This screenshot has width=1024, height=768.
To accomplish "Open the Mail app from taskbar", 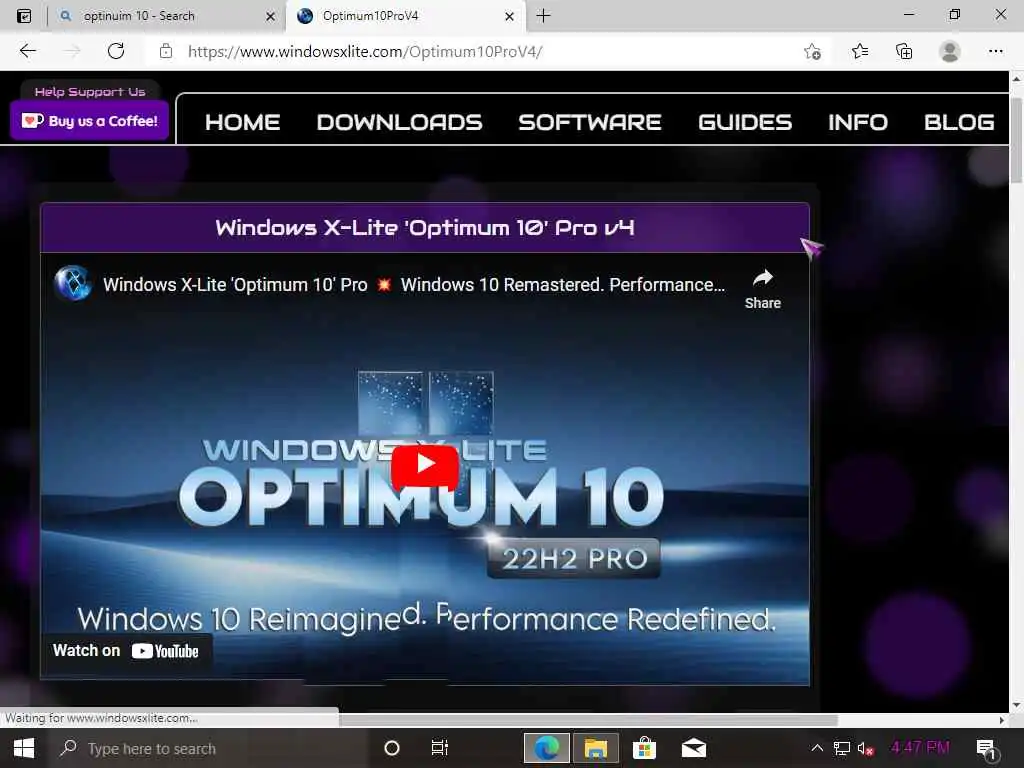I will [x=694, y=748].
